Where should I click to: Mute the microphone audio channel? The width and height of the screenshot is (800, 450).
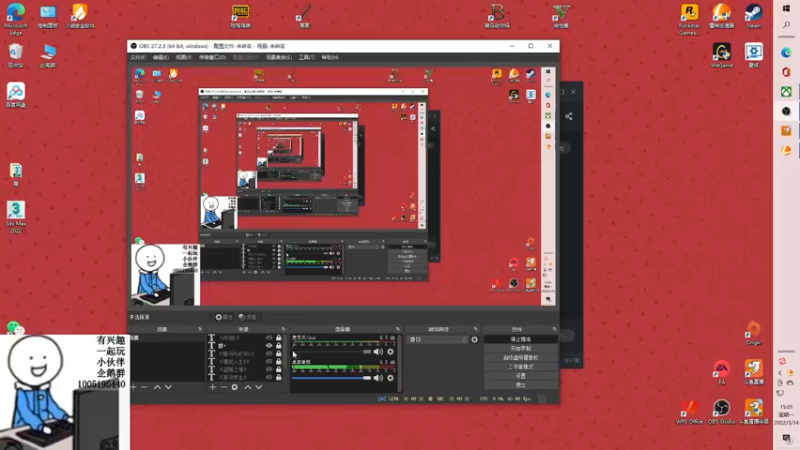coord(378,352)
